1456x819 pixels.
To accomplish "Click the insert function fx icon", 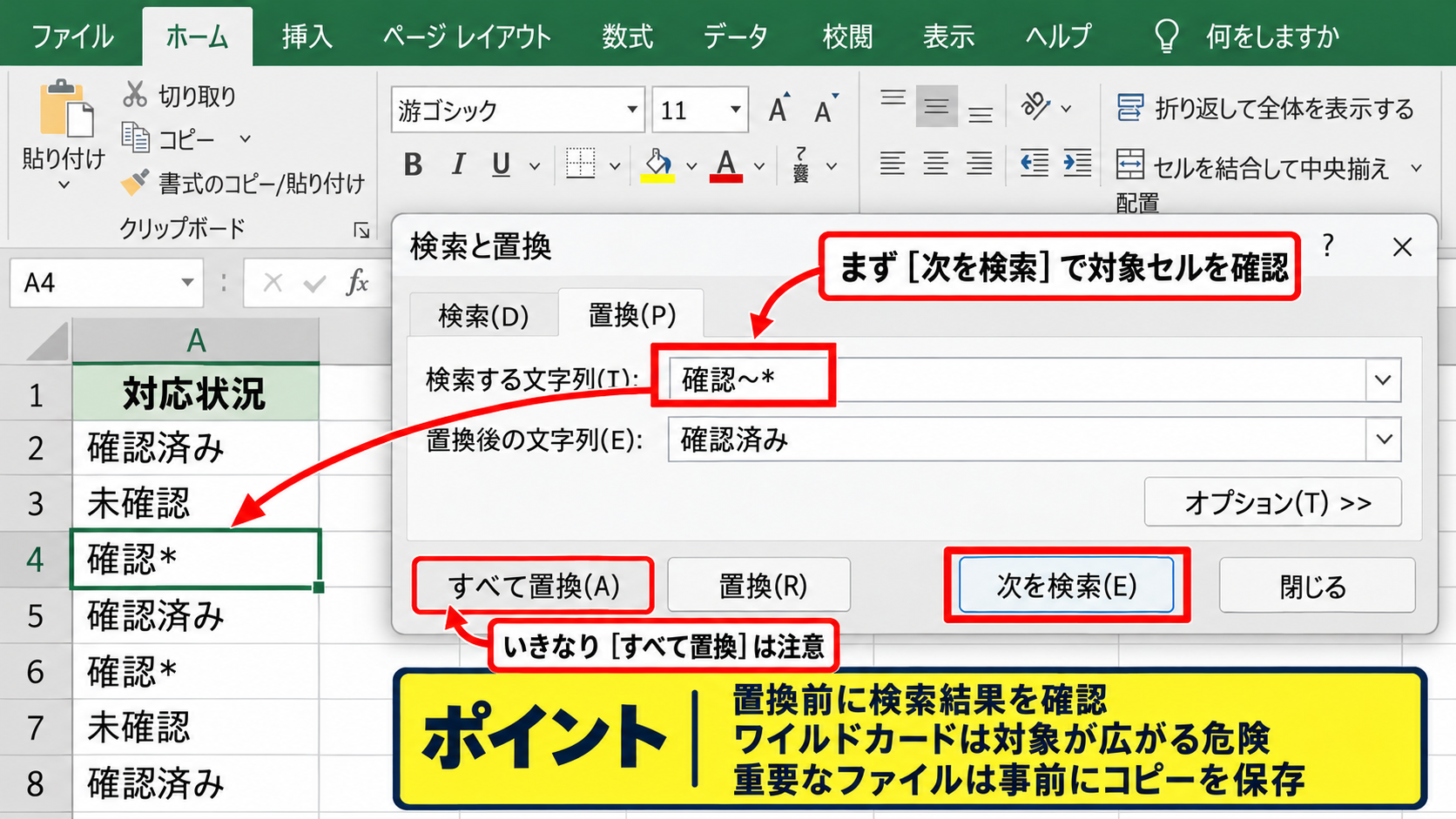I will click(x=357, y=283).
